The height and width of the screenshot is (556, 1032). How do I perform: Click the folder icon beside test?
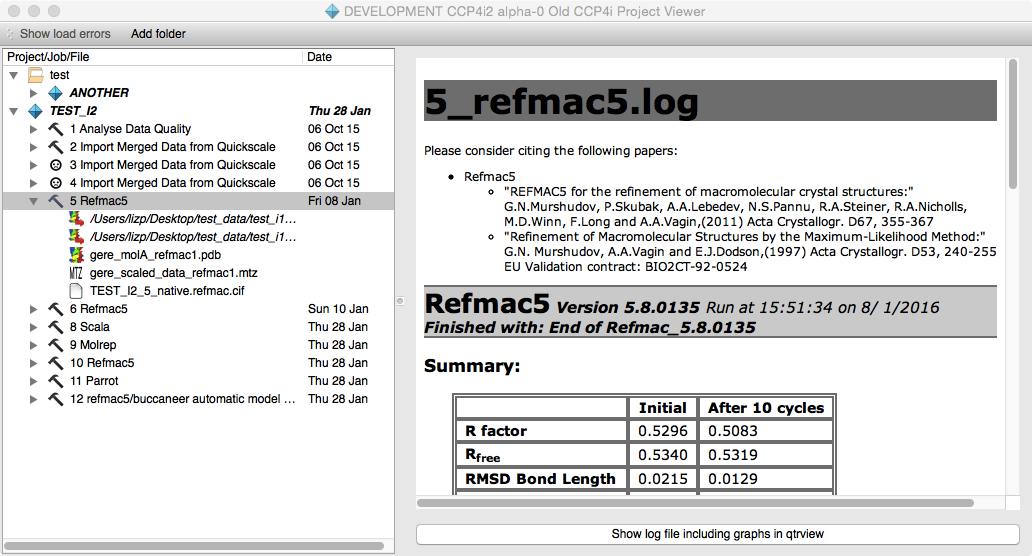[36, 75]
